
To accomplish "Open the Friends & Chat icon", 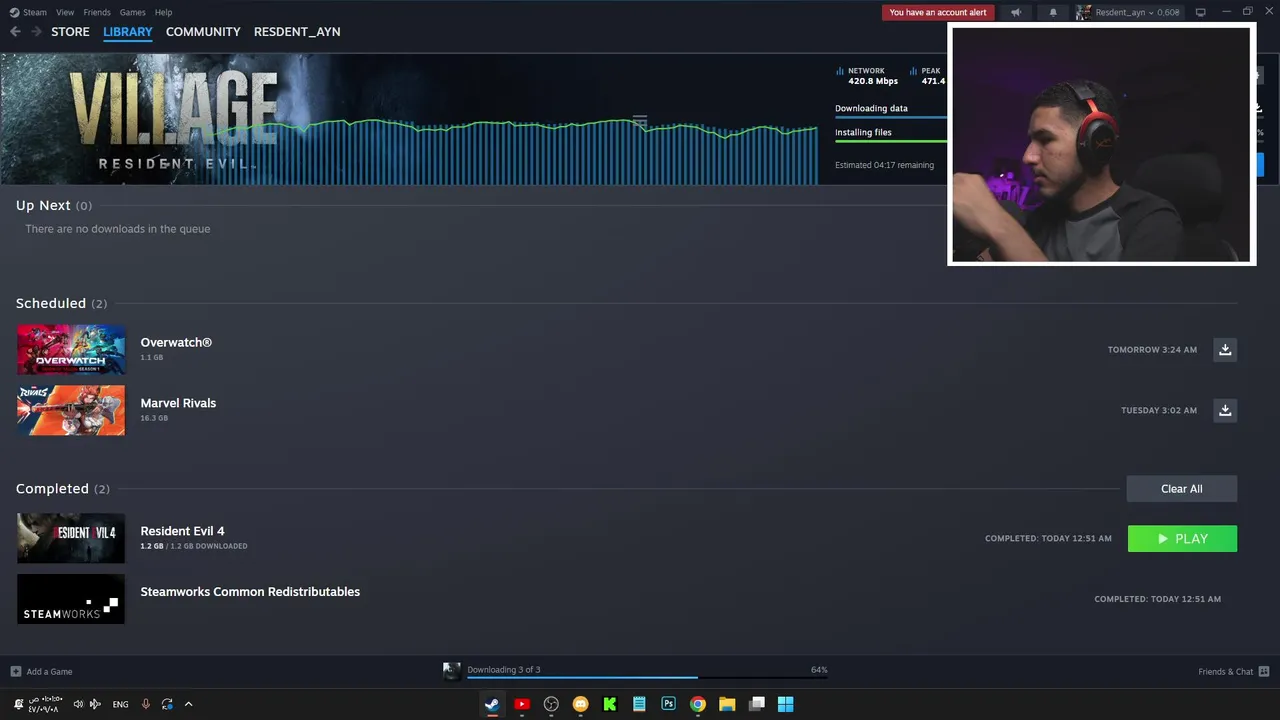I will pos(1264,671).
